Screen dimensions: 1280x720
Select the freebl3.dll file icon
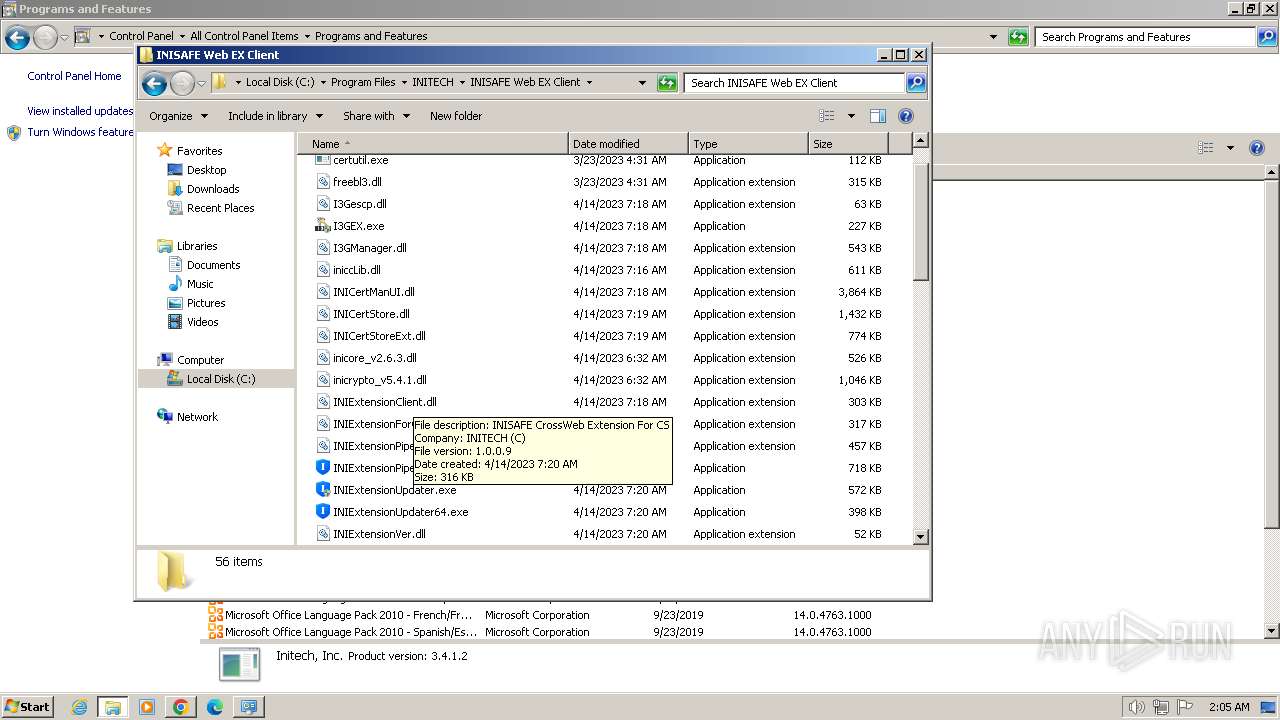pos(322,182)
